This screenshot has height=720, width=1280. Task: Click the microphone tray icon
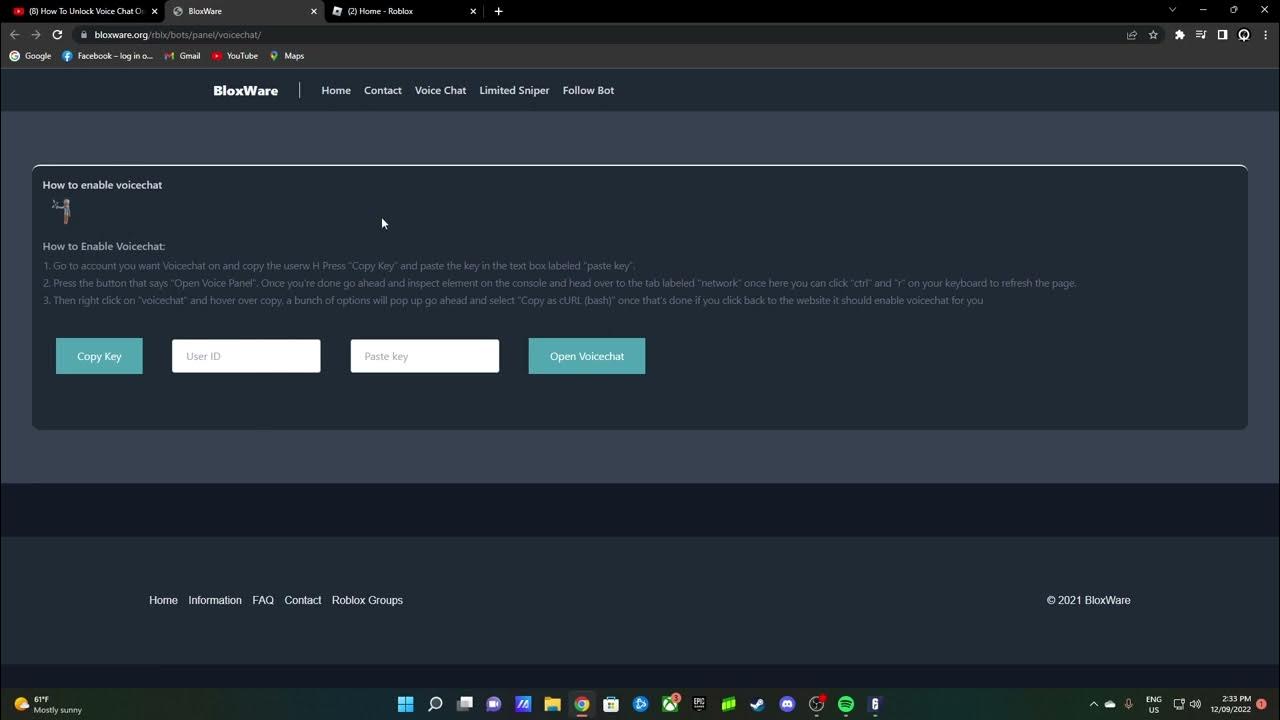[x=1129, y=704]
